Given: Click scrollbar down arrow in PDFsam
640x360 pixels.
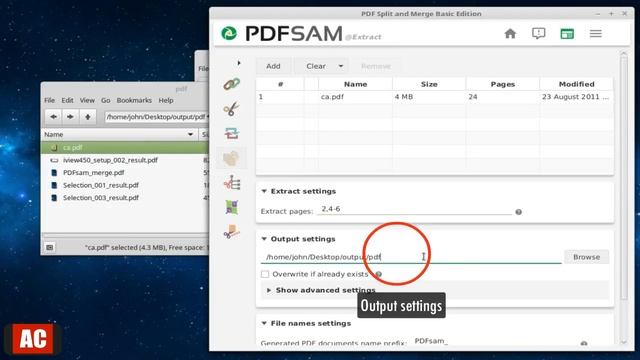Looking at the screenshot, I should coord(623,343).
